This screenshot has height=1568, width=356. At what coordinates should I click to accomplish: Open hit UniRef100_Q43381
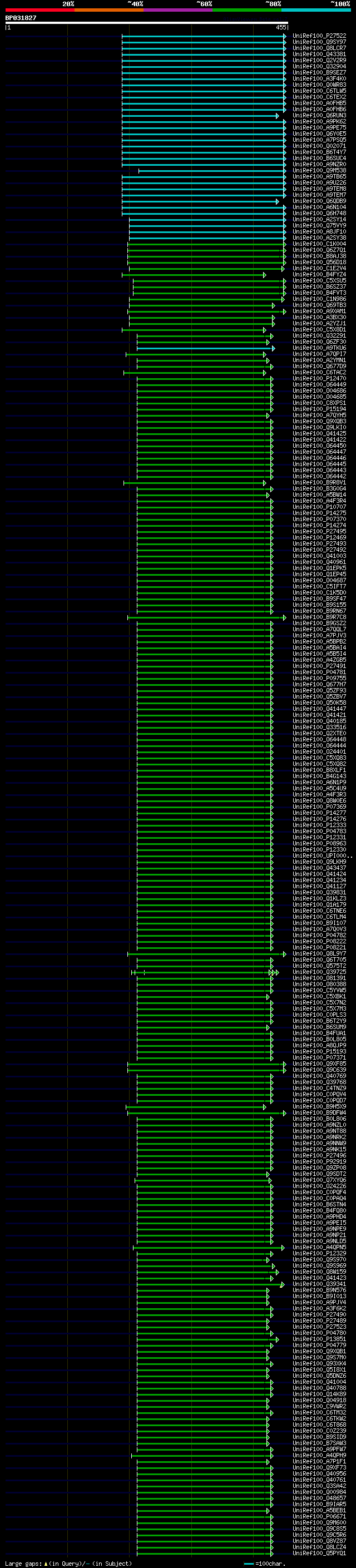pyautogui.click(x=319, y=54)
